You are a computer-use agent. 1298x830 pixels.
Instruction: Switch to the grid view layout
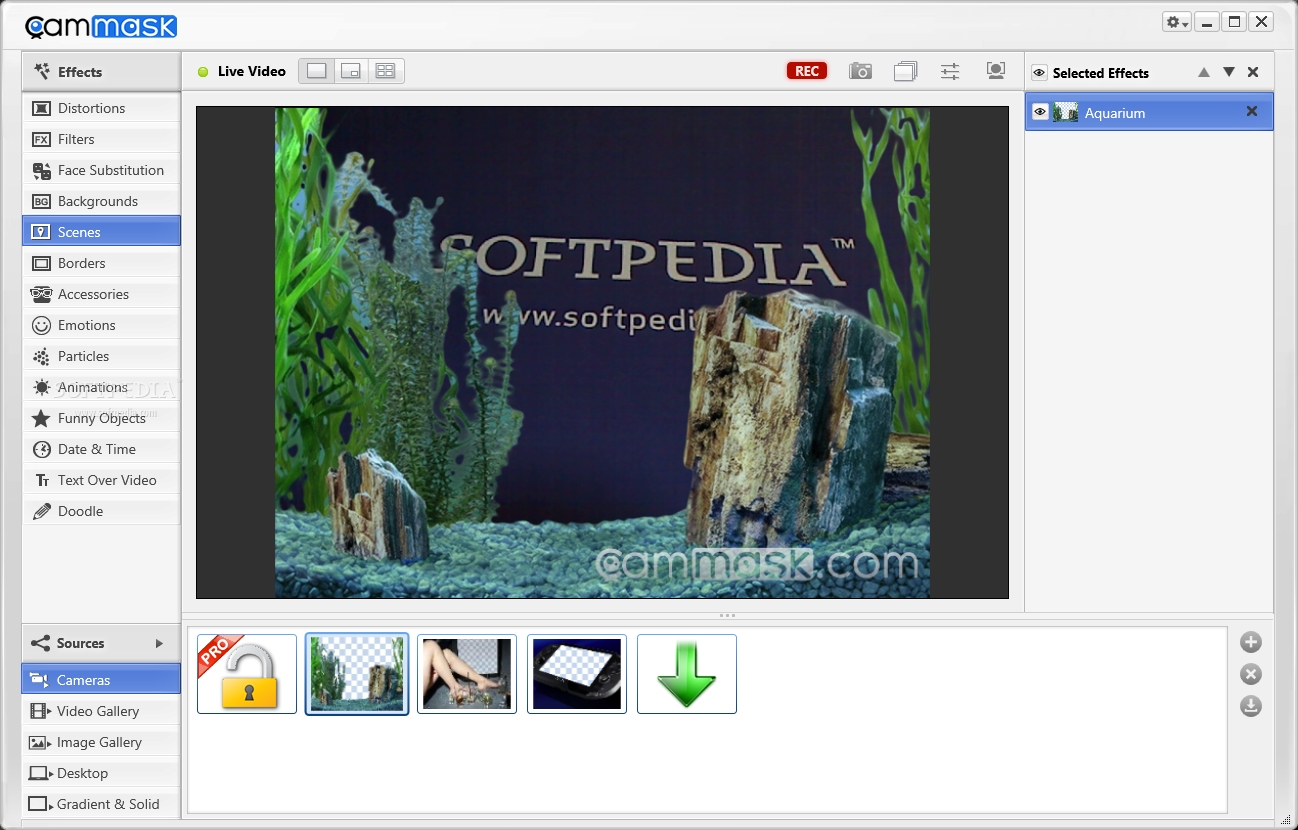(386, 71)
